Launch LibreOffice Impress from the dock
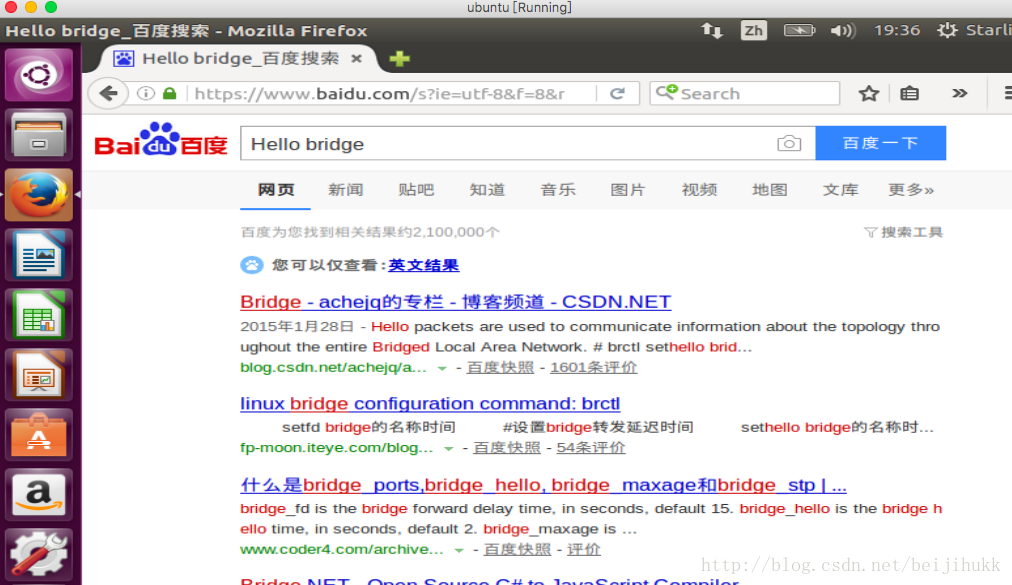 (x=39, y=375)
